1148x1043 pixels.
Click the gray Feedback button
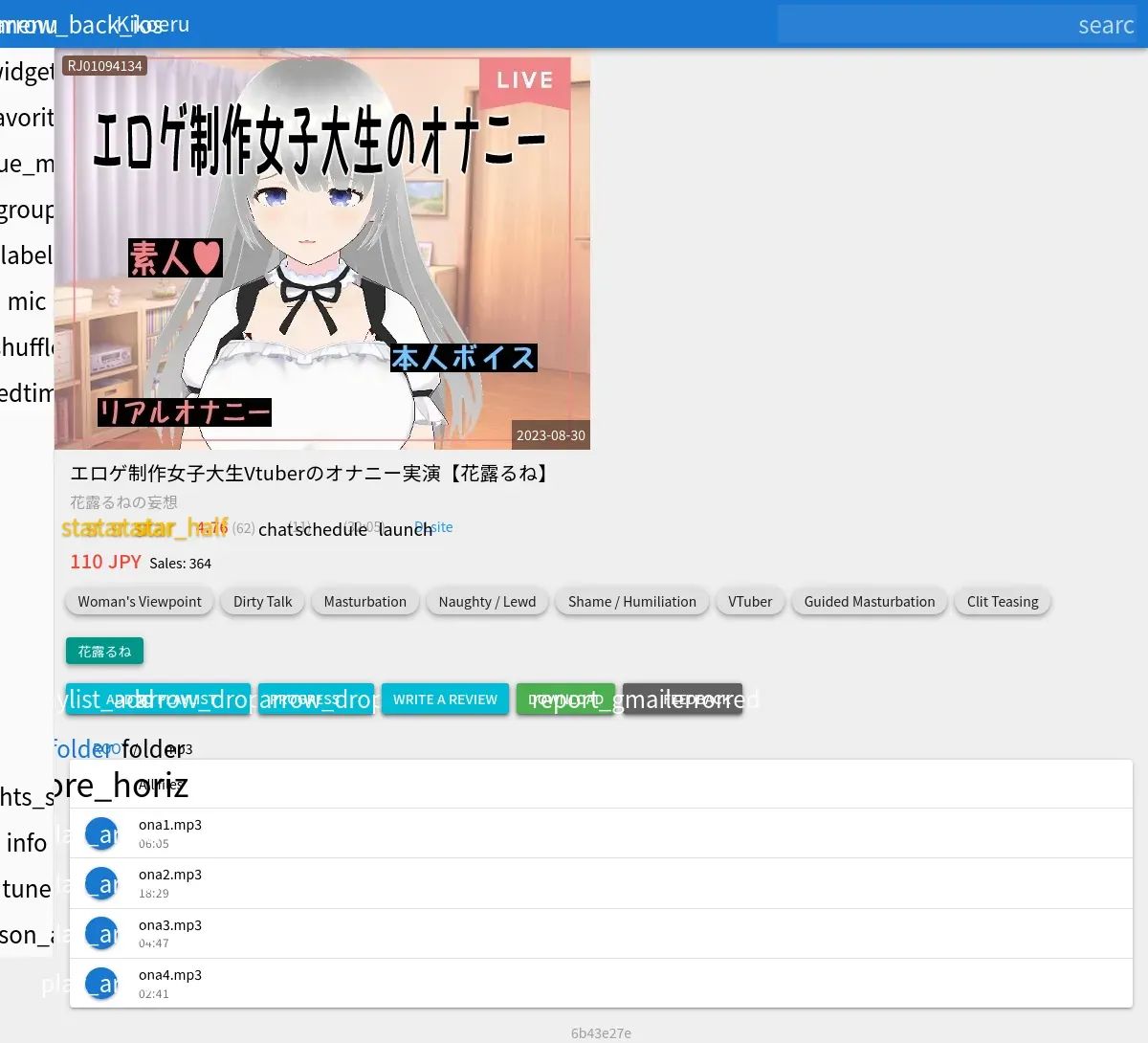pos(682,699)
